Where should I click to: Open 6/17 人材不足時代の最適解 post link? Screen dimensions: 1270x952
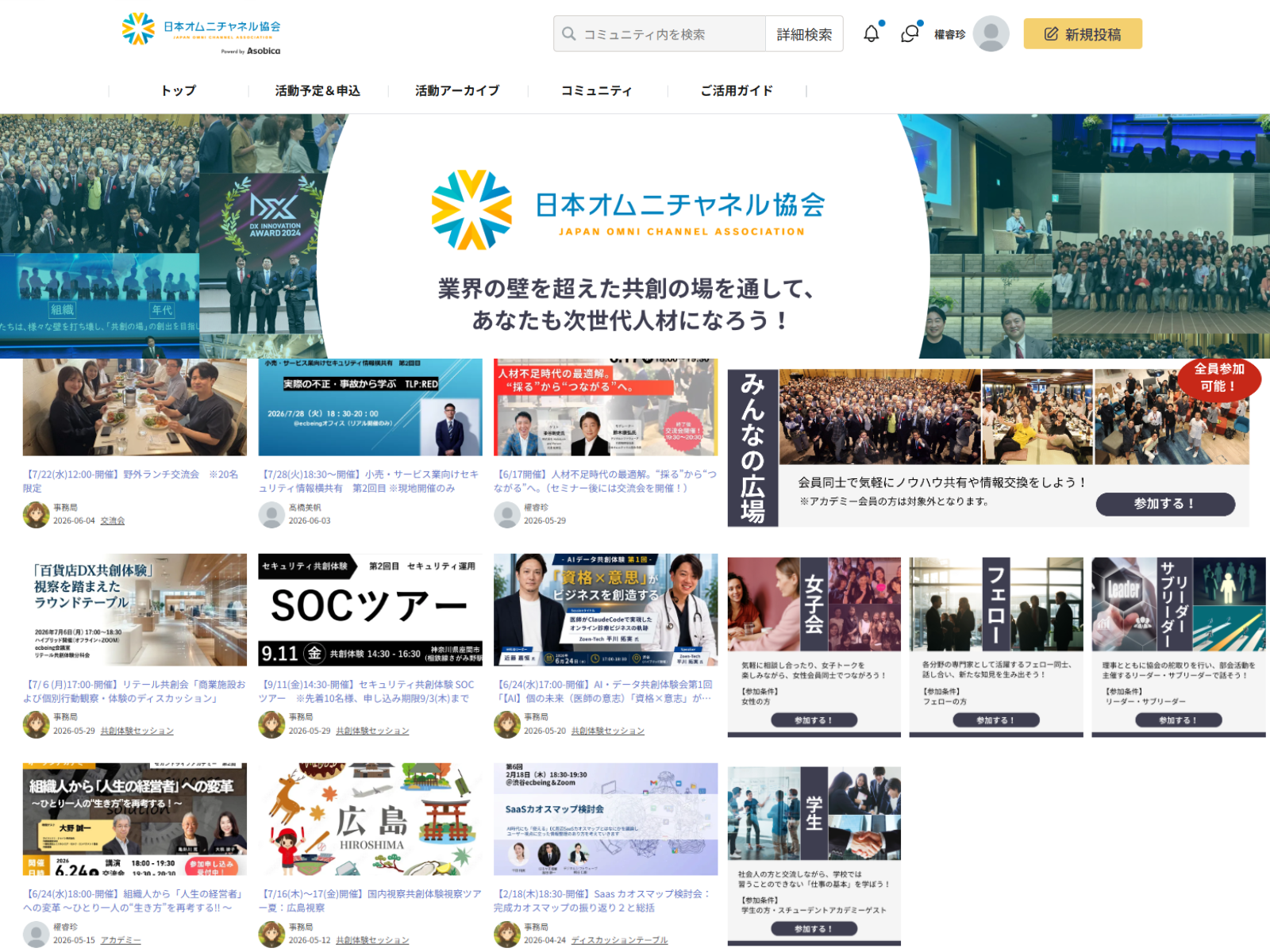605,481
